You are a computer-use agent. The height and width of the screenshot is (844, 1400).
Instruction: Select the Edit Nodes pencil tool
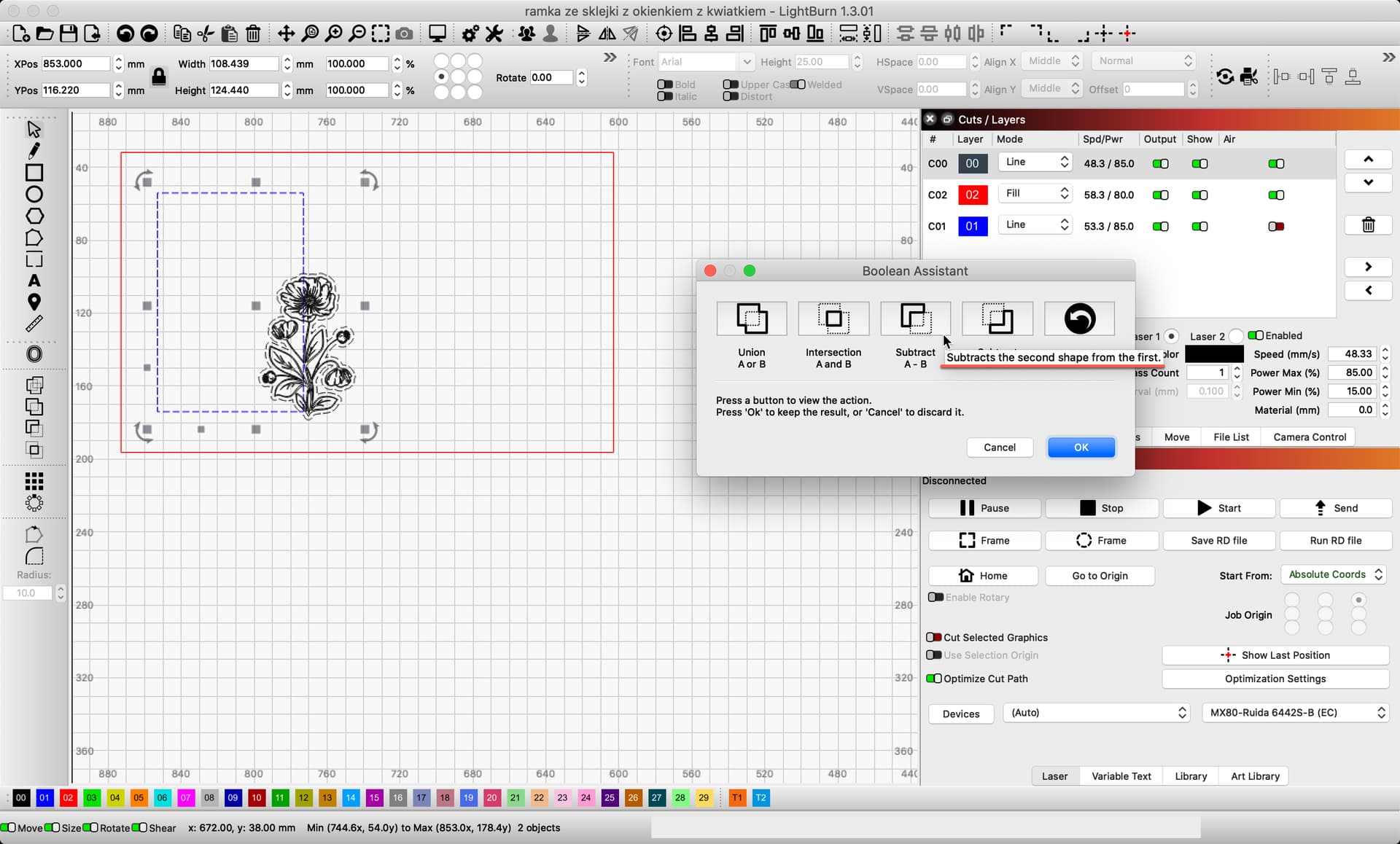coord(34,151)
